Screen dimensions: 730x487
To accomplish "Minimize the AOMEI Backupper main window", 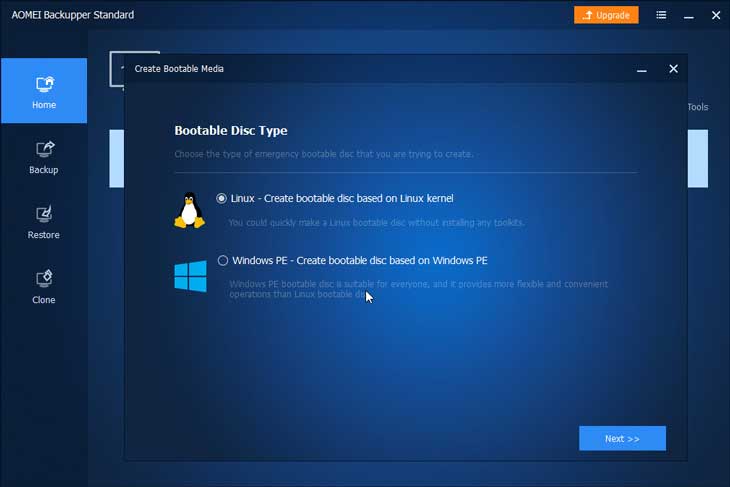I will (687, 15).
